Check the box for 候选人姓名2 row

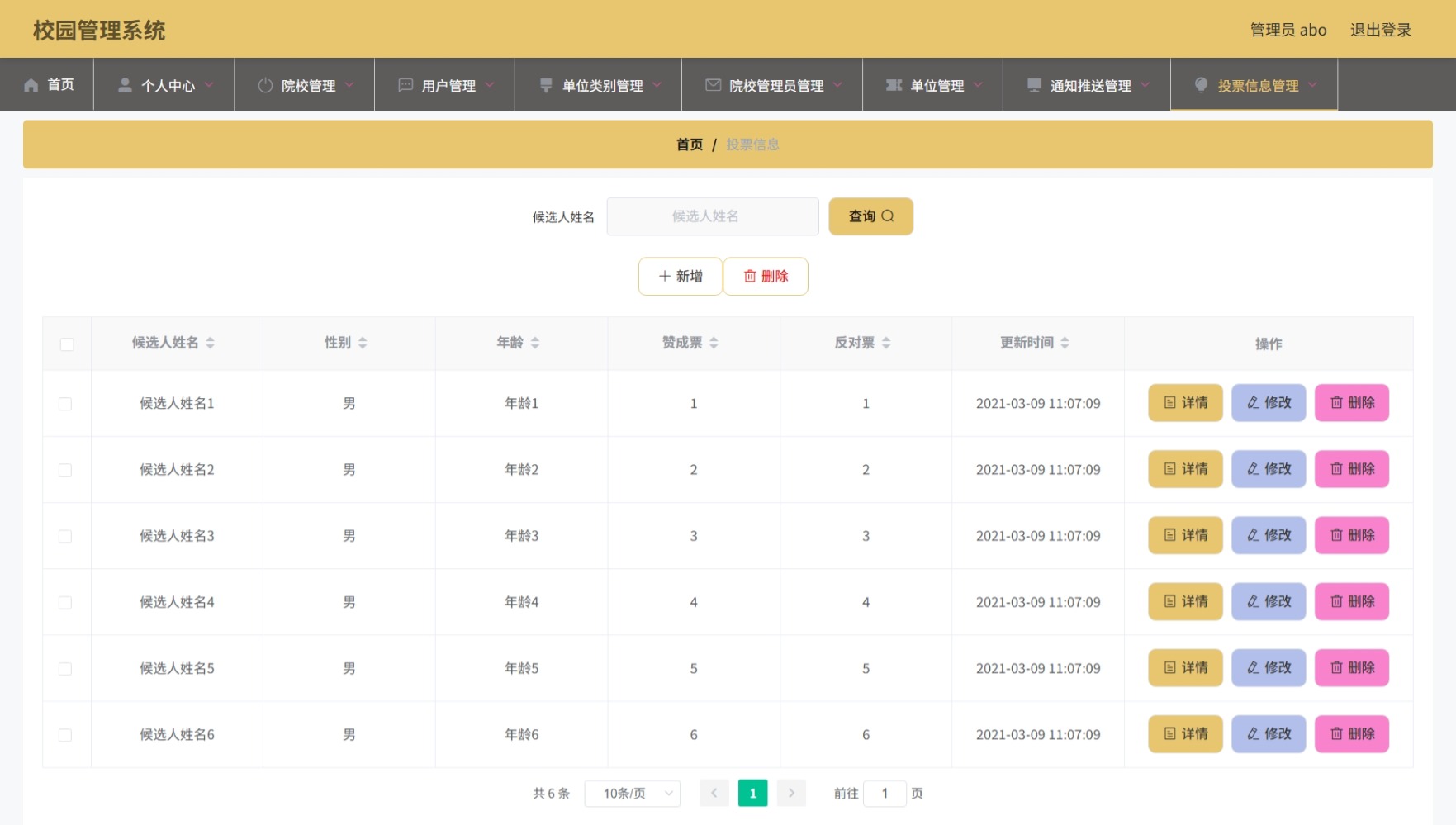click(x=65, y=470)
